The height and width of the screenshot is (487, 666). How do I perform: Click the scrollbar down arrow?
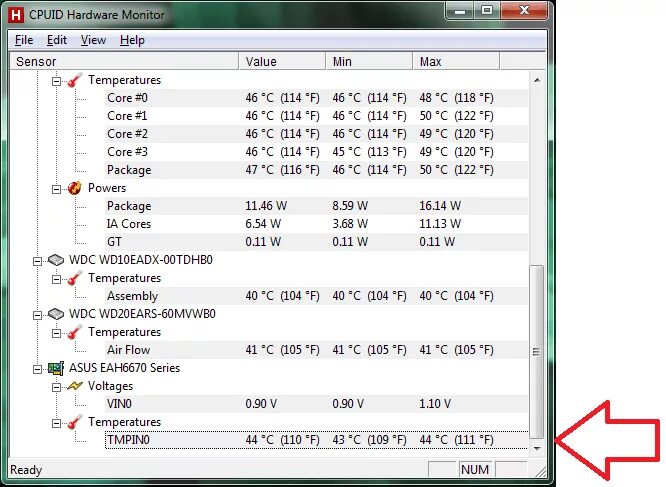tap(537, 448)
